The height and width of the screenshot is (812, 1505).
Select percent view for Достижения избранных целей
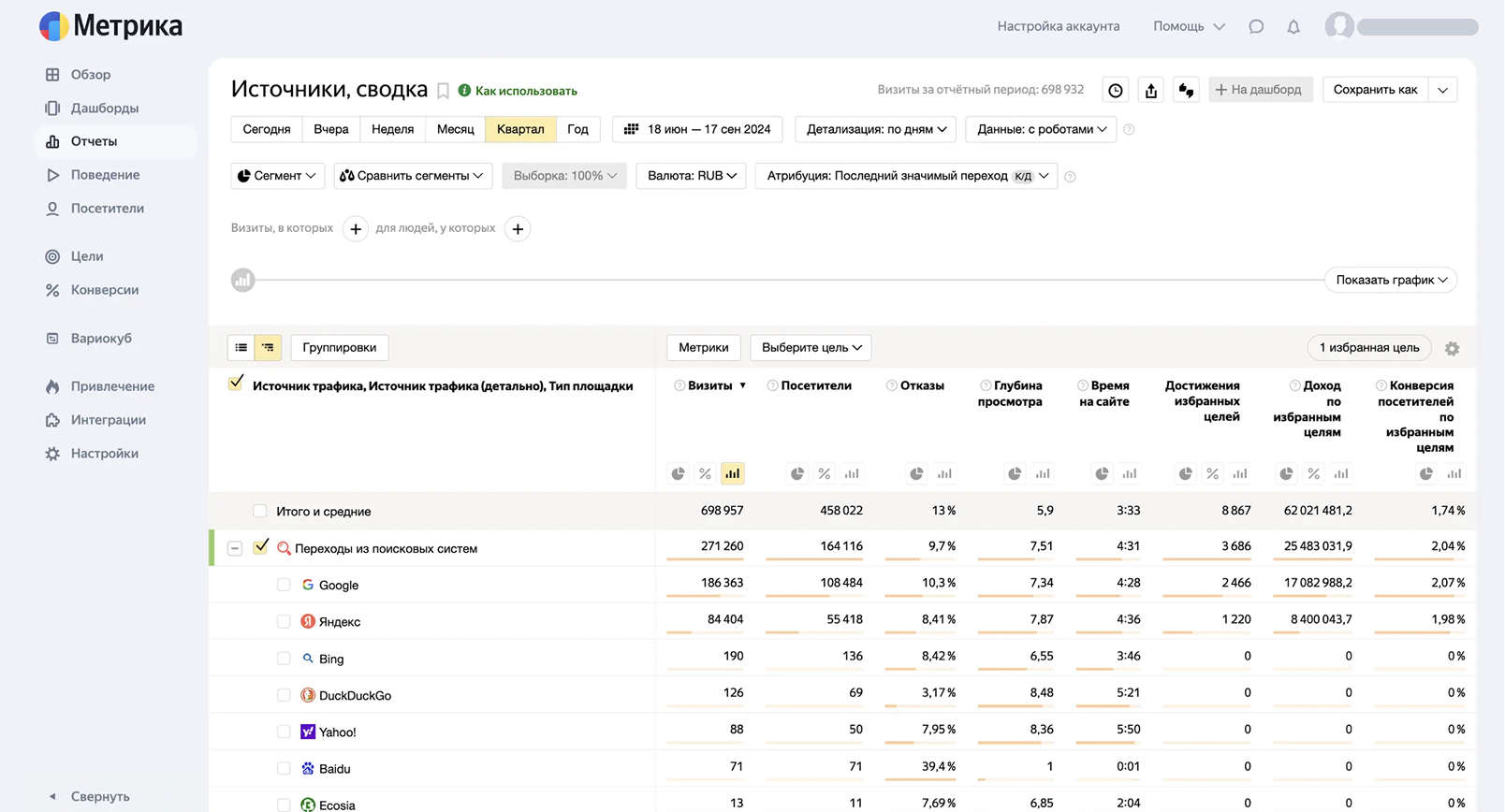[x=1212, y=473]
